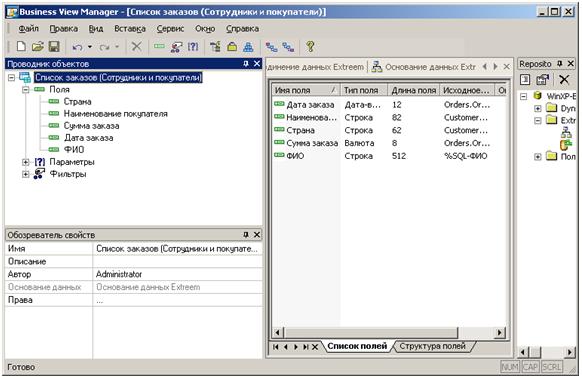The image size is (582, 380).
Task: Click the Repository properties toolbar icon
Action: [x=543, y=79]
